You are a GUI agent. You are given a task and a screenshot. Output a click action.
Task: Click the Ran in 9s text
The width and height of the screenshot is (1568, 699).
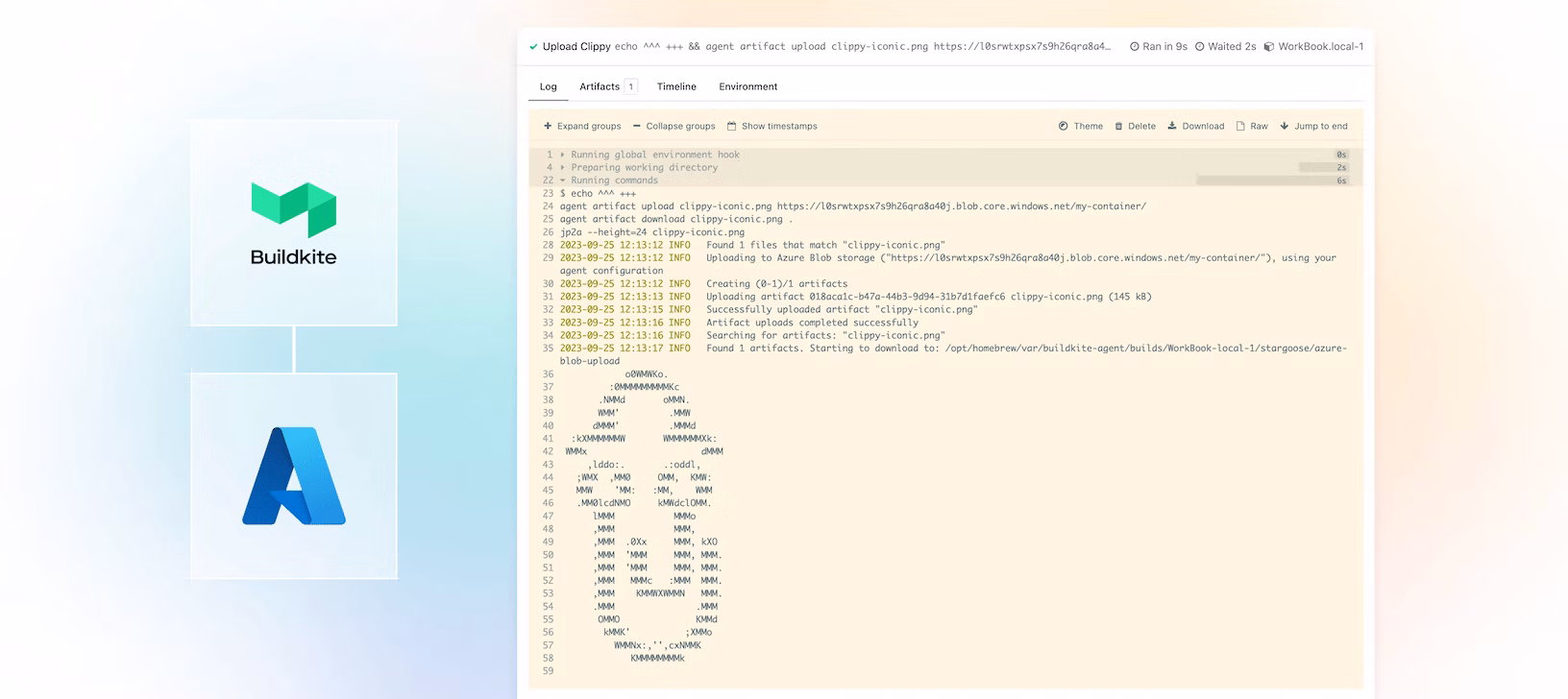click(1164, 46)
